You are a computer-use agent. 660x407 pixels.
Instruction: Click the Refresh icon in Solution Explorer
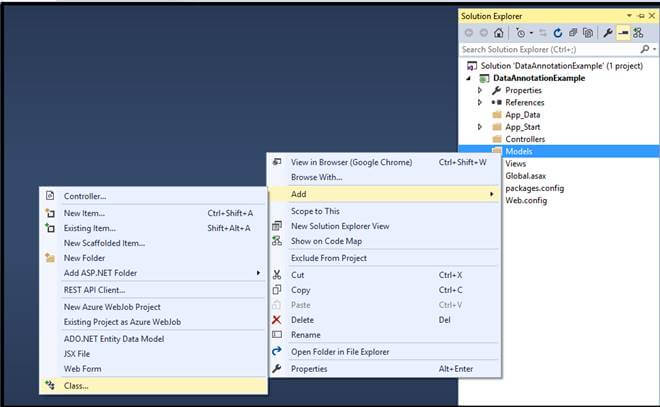coord(558,33)
